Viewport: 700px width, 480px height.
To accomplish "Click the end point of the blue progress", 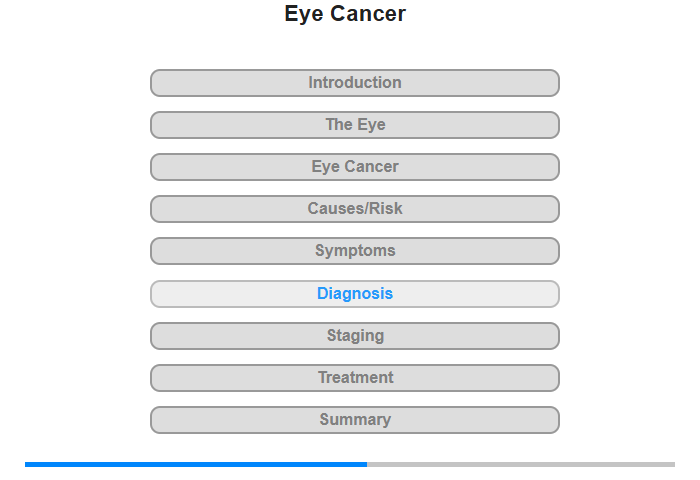I will 366,464.
